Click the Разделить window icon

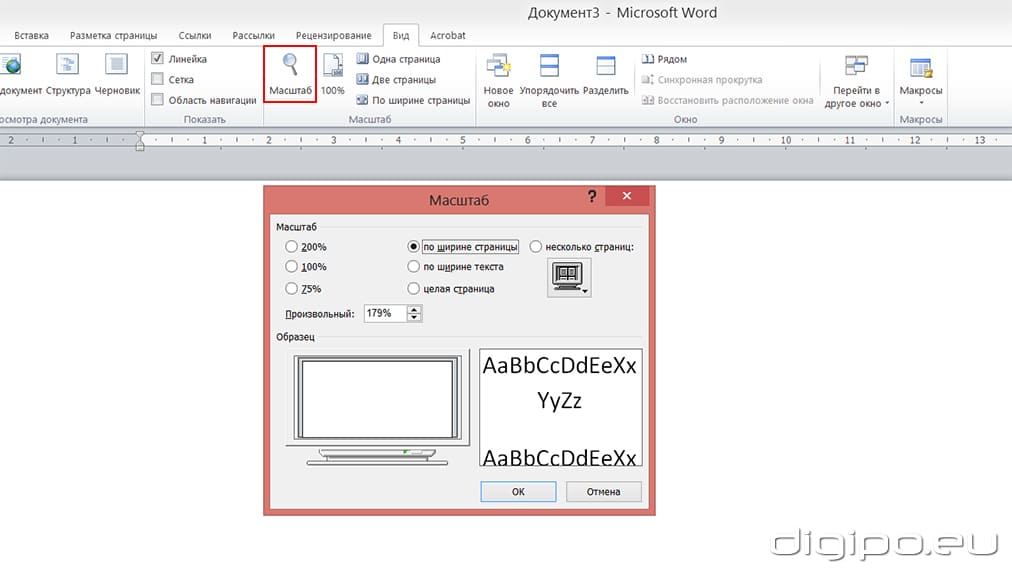(x=605, y=67)
